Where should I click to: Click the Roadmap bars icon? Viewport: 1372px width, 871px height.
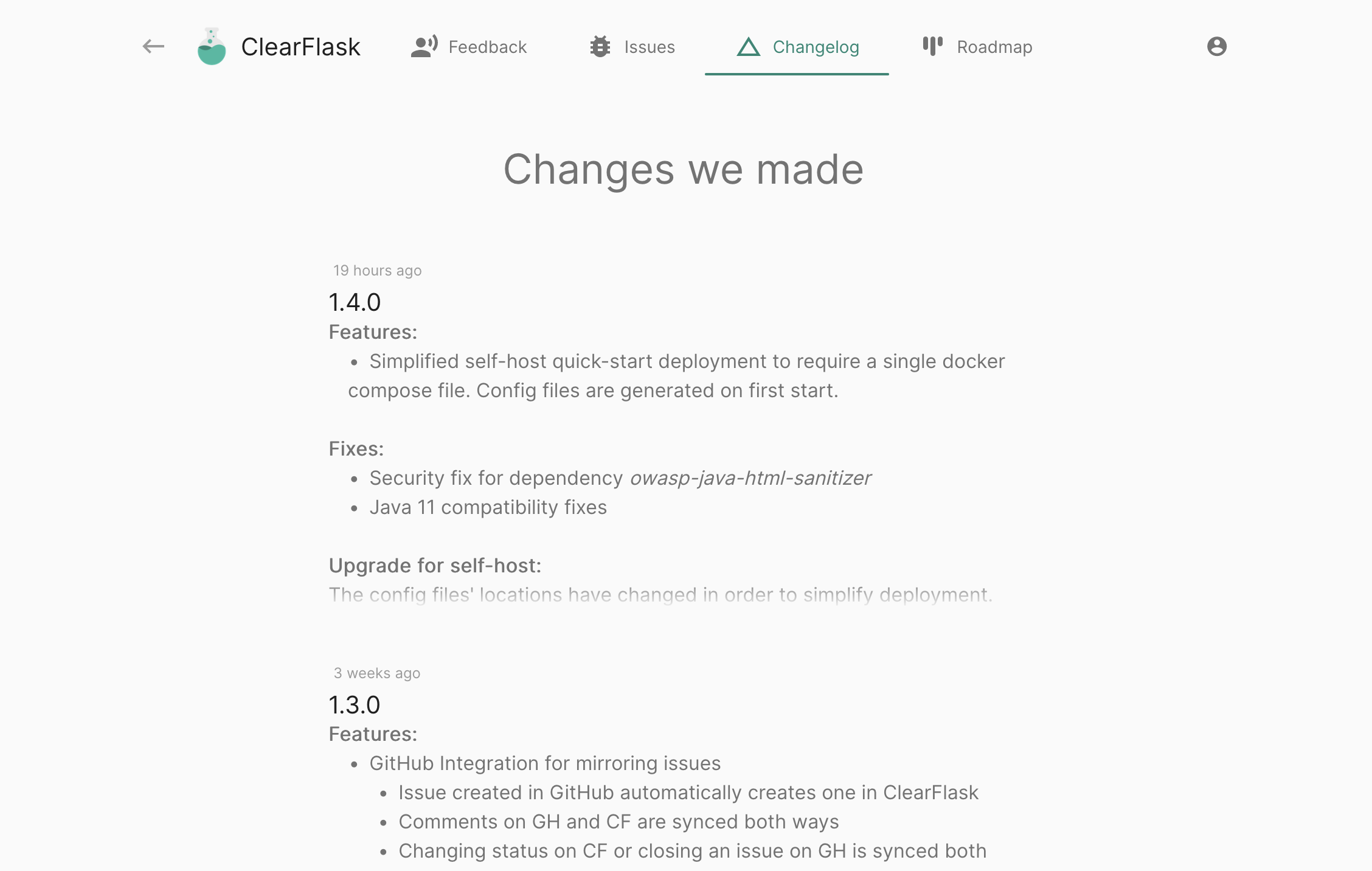coord(932,46)
